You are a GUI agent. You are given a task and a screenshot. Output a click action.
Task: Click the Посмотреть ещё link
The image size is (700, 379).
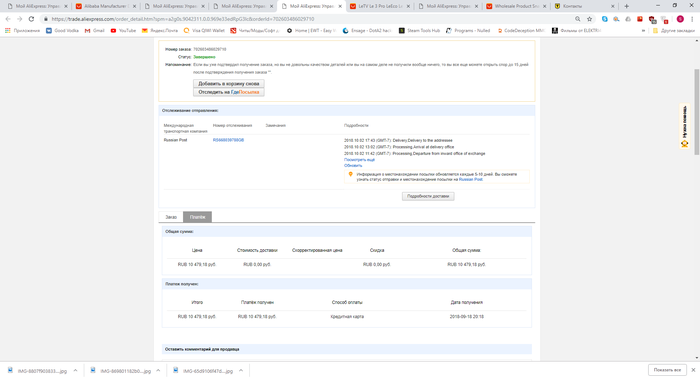point(359,160)
